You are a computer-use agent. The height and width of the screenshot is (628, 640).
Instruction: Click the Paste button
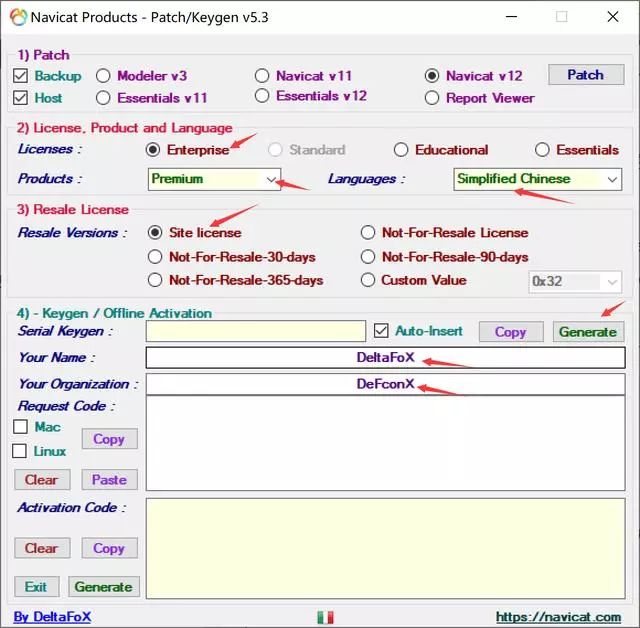[109, 479]
